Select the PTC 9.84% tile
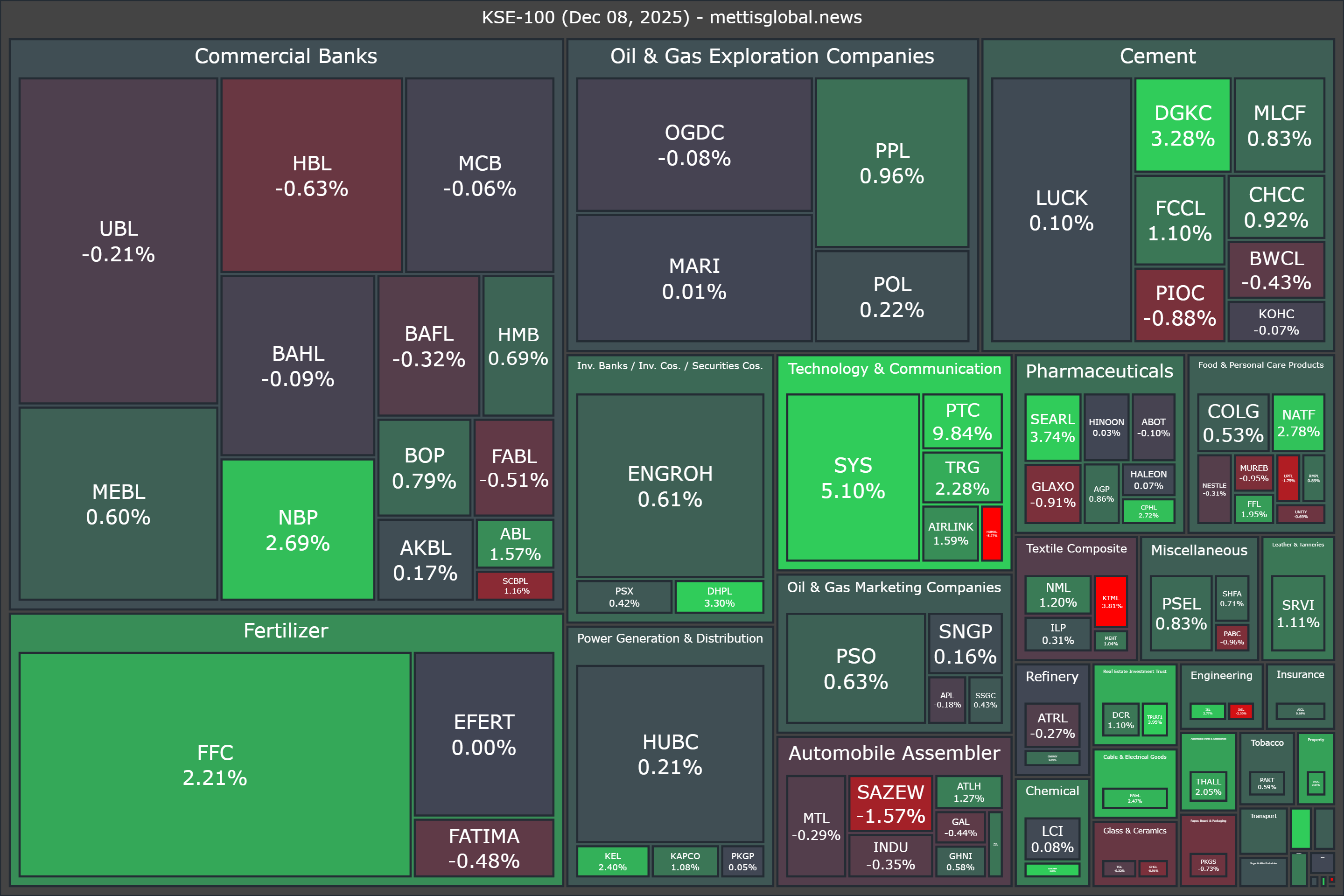Viewport: 1344px width, 896px height. pos(962,422)
